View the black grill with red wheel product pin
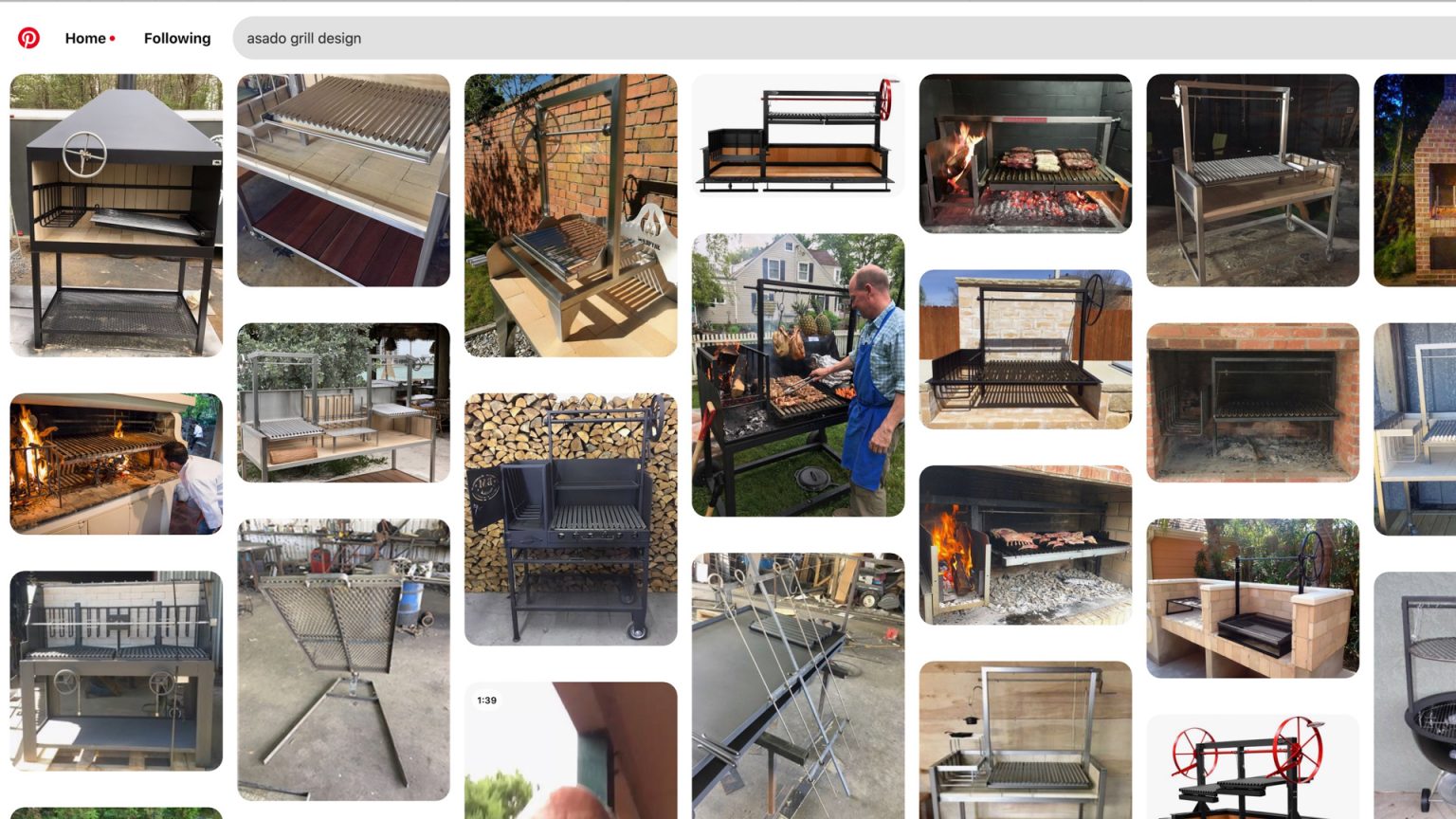The image size is (1456, 819). coord(798,136)
